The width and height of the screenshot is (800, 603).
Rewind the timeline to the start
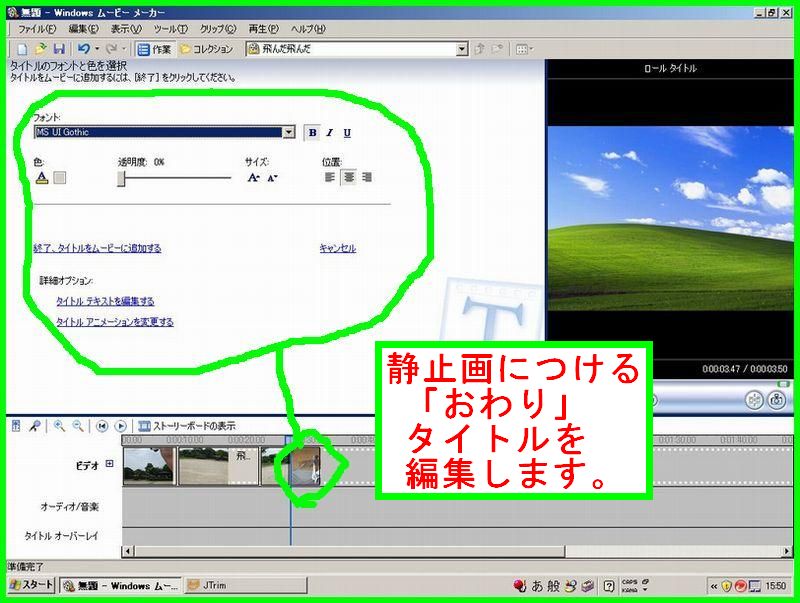(102, 425)
